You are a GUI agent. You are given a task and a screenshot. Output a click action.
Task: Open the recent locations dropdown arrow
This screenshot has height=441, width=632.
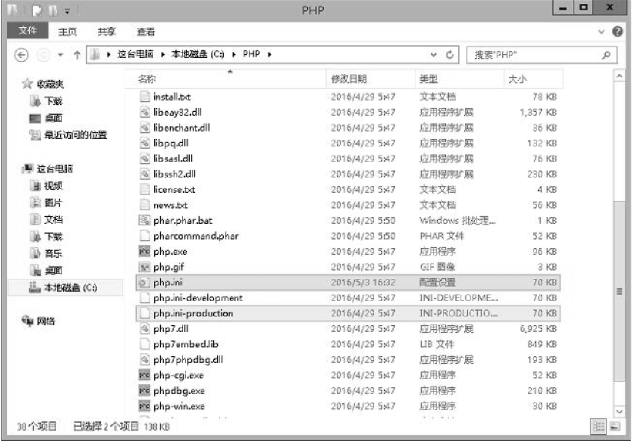[60, 55]
